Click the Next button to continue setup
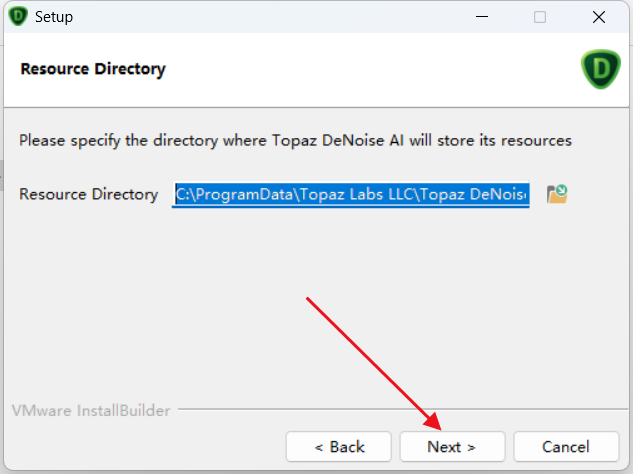Viewport: 633px width, 474px height. point(452,447)
